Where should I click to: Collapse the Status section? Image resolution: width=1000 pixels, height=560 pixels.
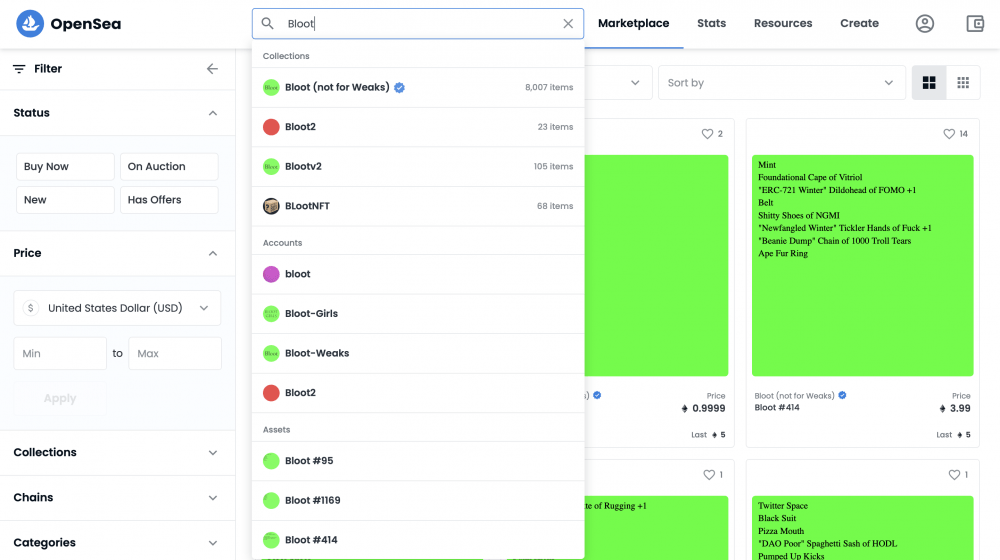[x=213, y=113]
